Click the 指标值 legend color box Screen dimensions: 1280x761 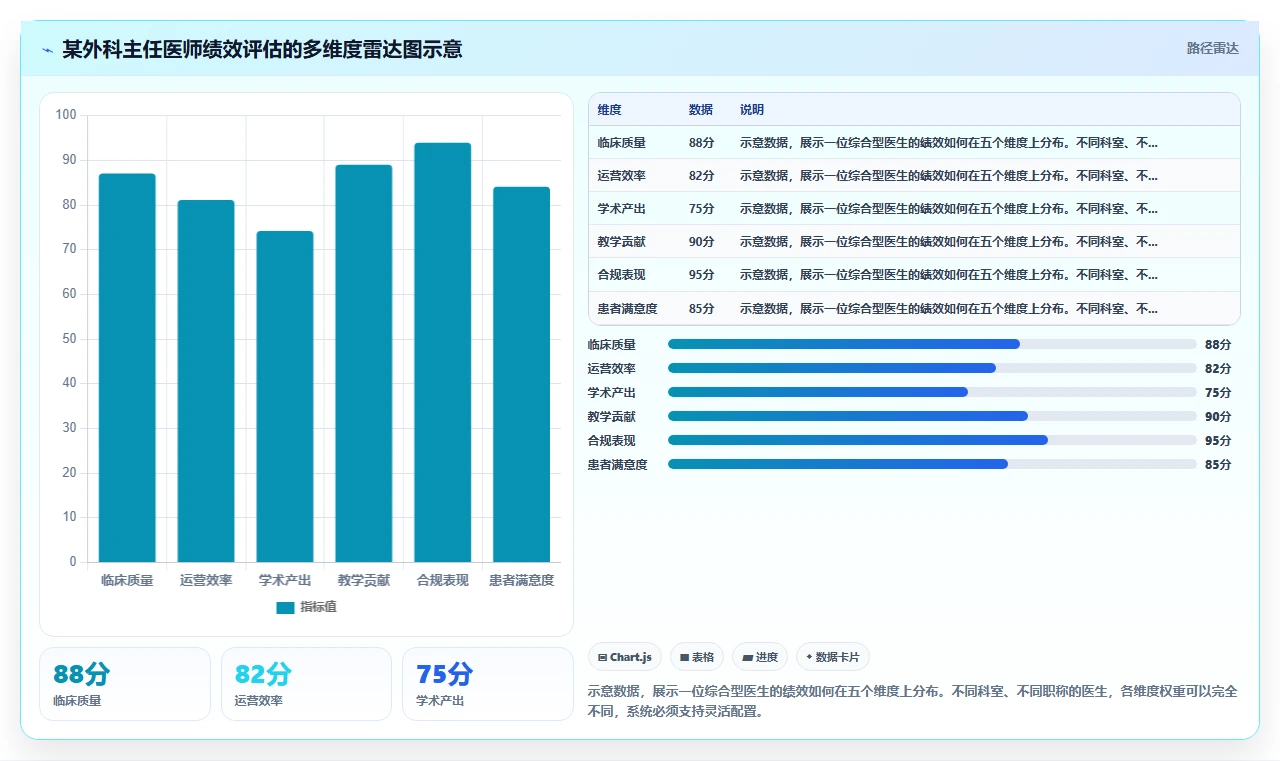285,607
